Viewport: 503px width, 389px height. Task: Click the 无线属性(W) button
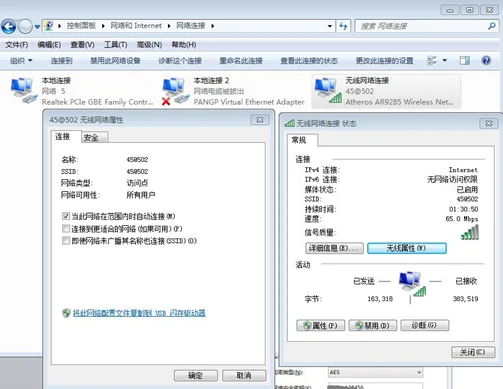(x=407, y=248)
